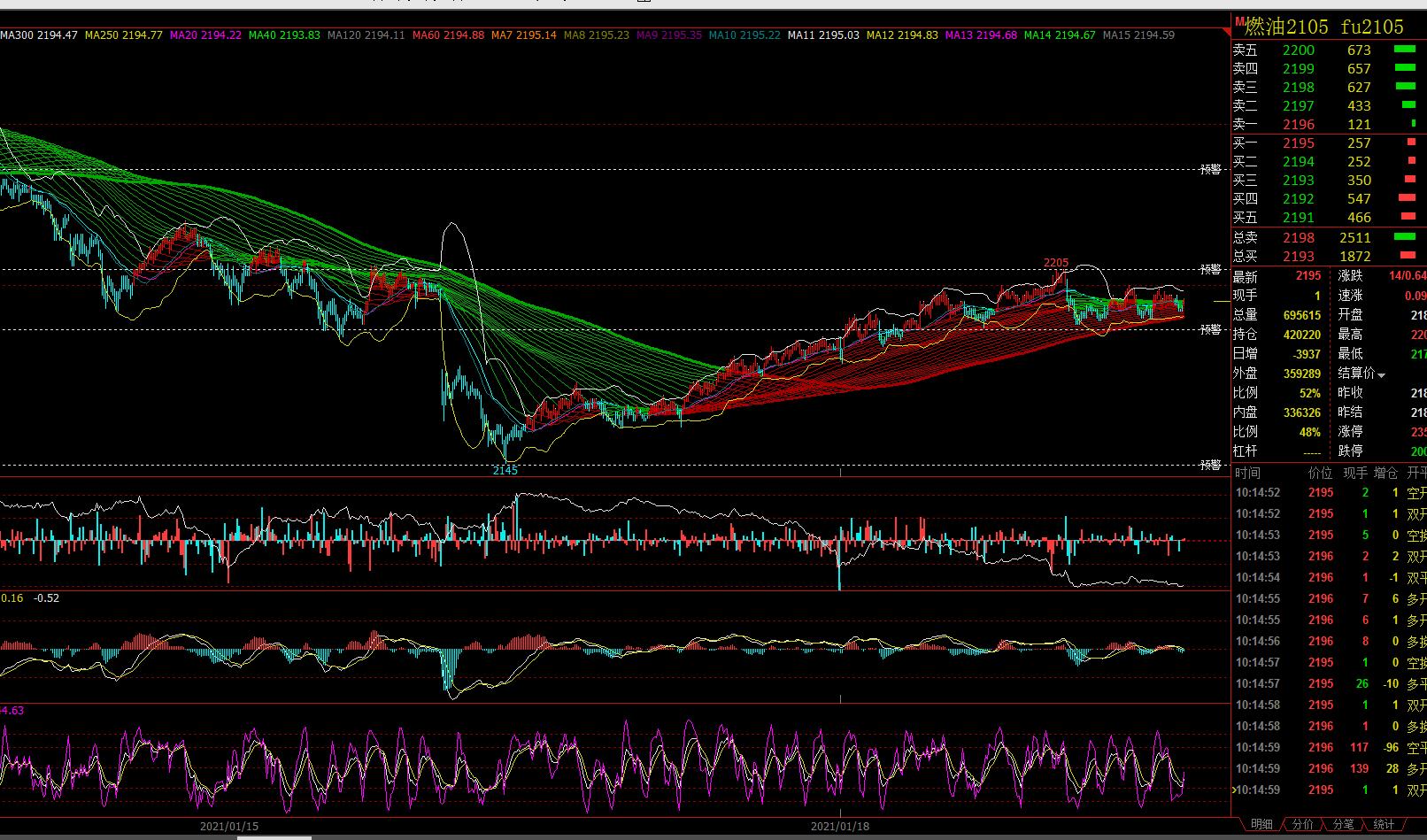Click the 买一 price 2195
This screenshot has height=840, width=1427.
coord(1299,143)
